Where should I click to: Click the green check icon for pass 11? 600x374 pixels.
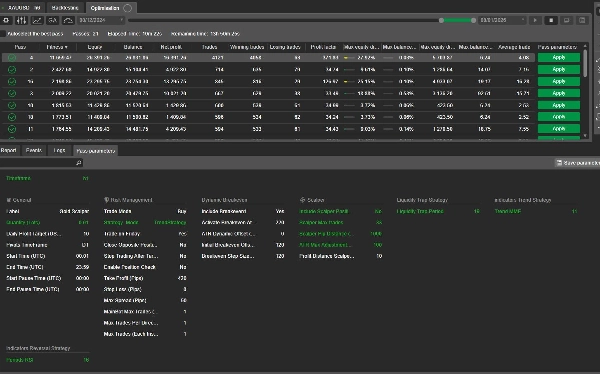(x=12, y=129)
